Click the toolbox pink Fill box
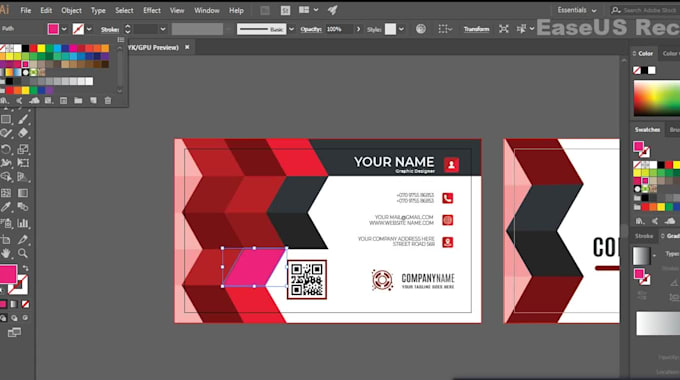 coord(8,274)
